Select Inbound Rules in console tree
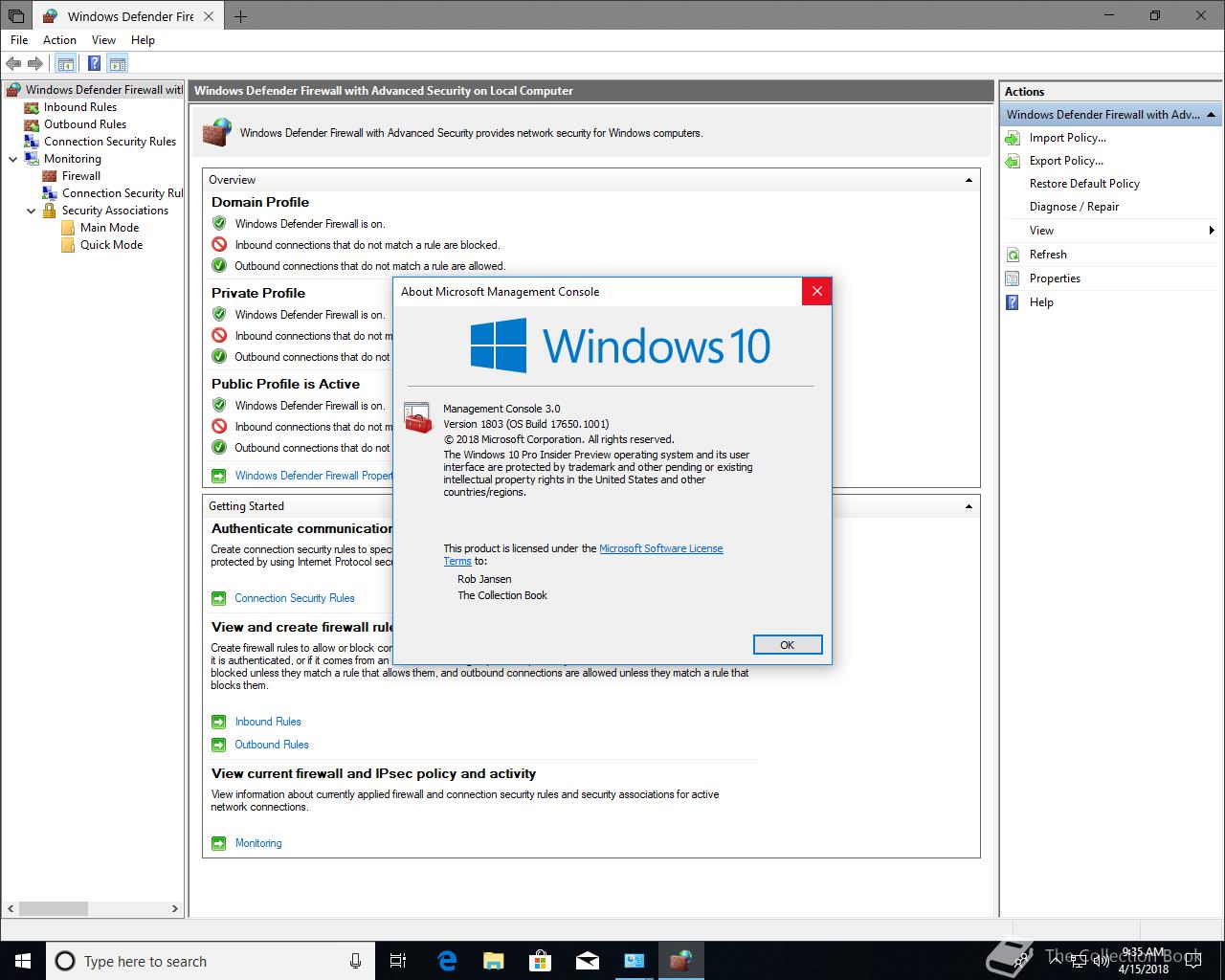 point(80,107)
